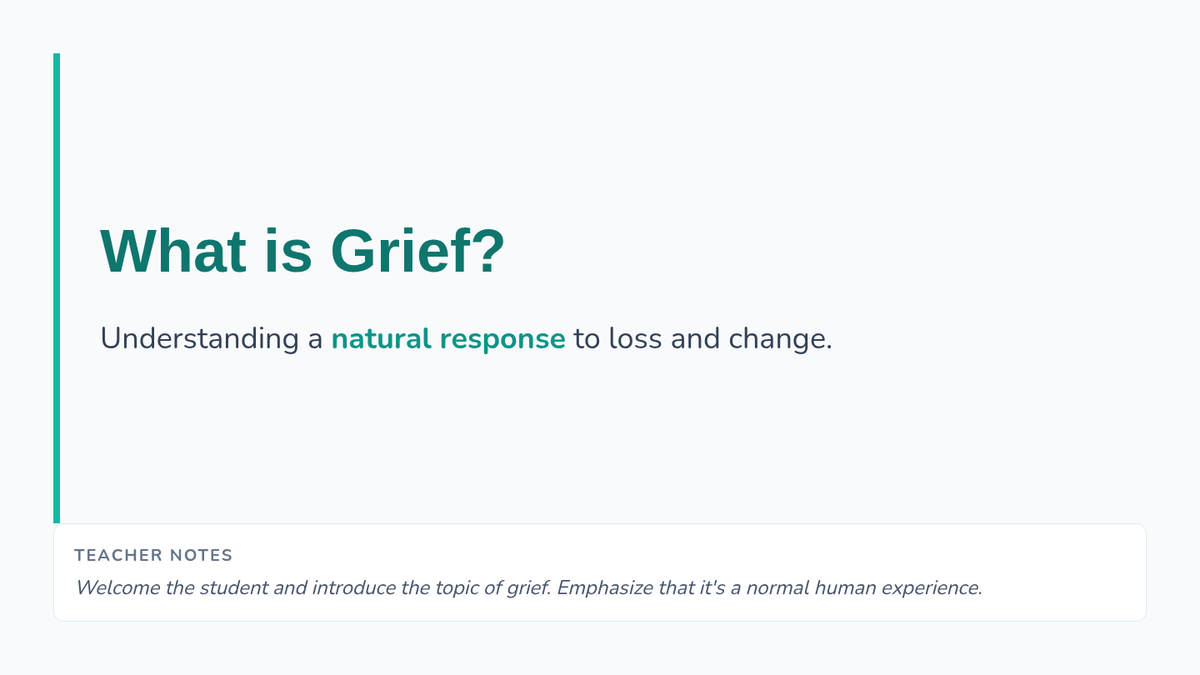Click the word "Understanding" in the subtitle
This screenshot has width=1200, height=675.
click(x=199, y=339)
